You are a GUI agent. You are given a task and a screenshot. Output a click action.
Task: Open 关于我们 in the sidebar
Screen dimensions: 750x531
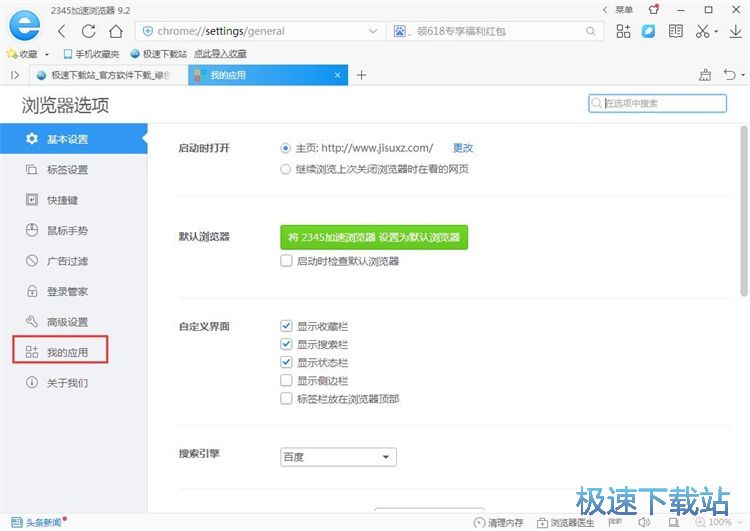[x=74, y=383]
